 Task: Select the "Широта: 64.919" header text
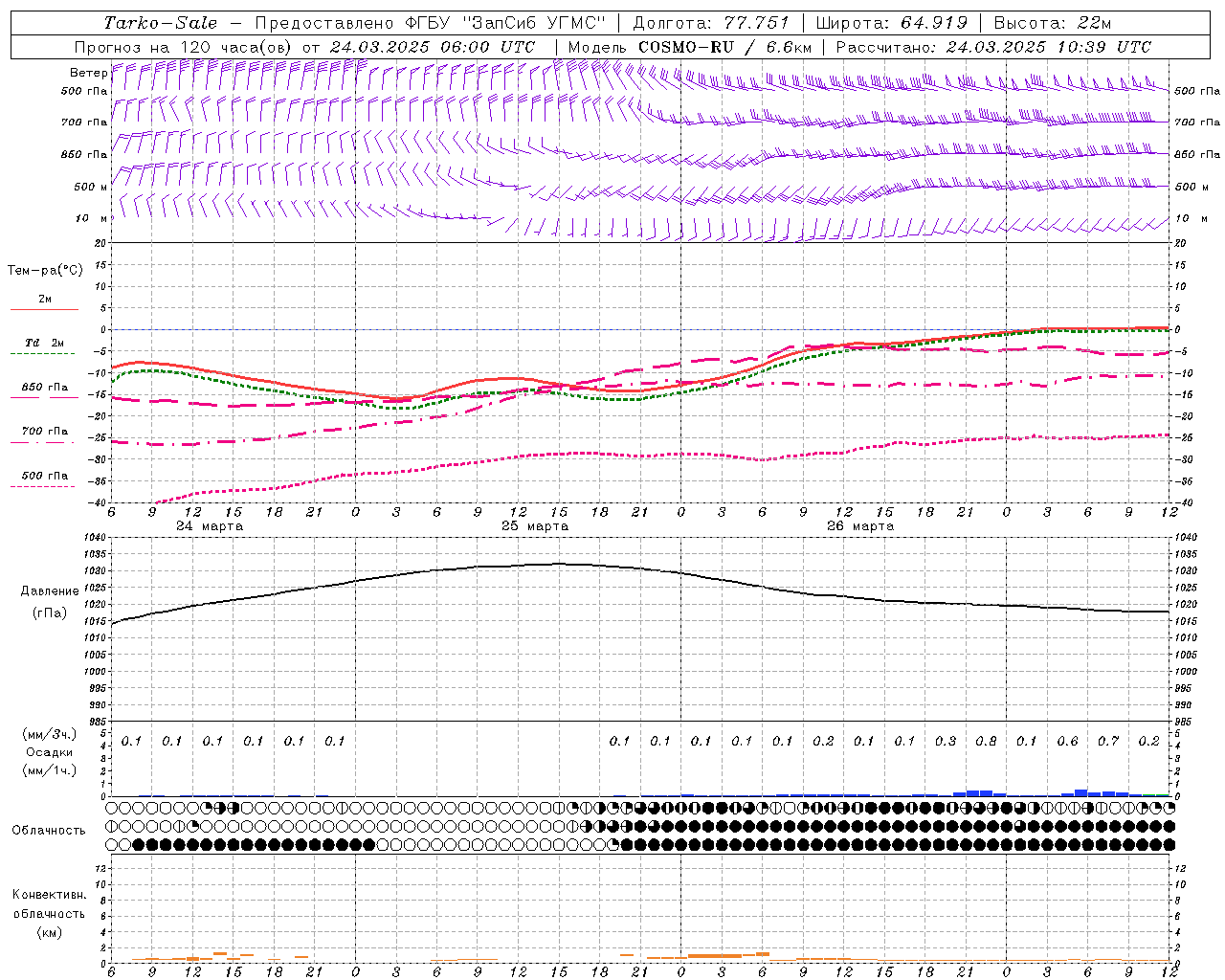(892, 23)
